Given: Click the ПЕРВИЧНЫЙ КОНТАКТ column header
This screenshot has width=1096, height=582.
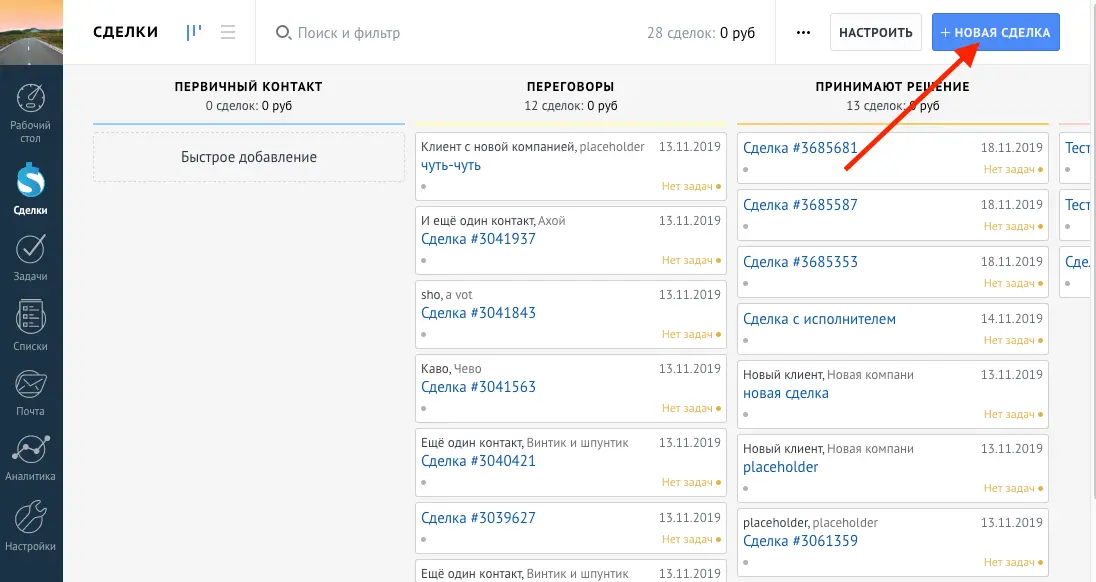Looking at the screenshot, I should click(x=248, y=87).
